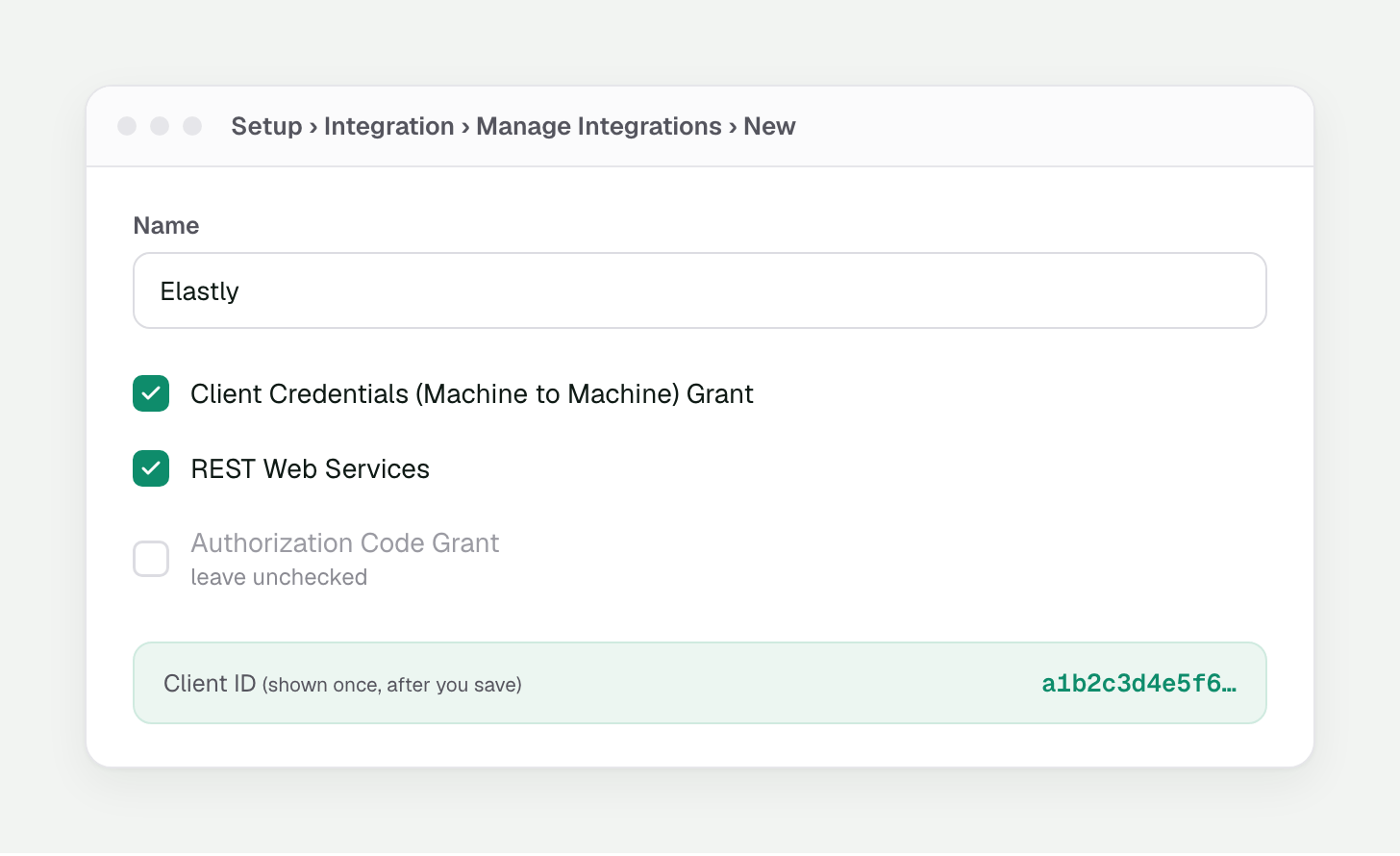Click the 'Client ID (shown once, after you save)' label

pos(342,684)
